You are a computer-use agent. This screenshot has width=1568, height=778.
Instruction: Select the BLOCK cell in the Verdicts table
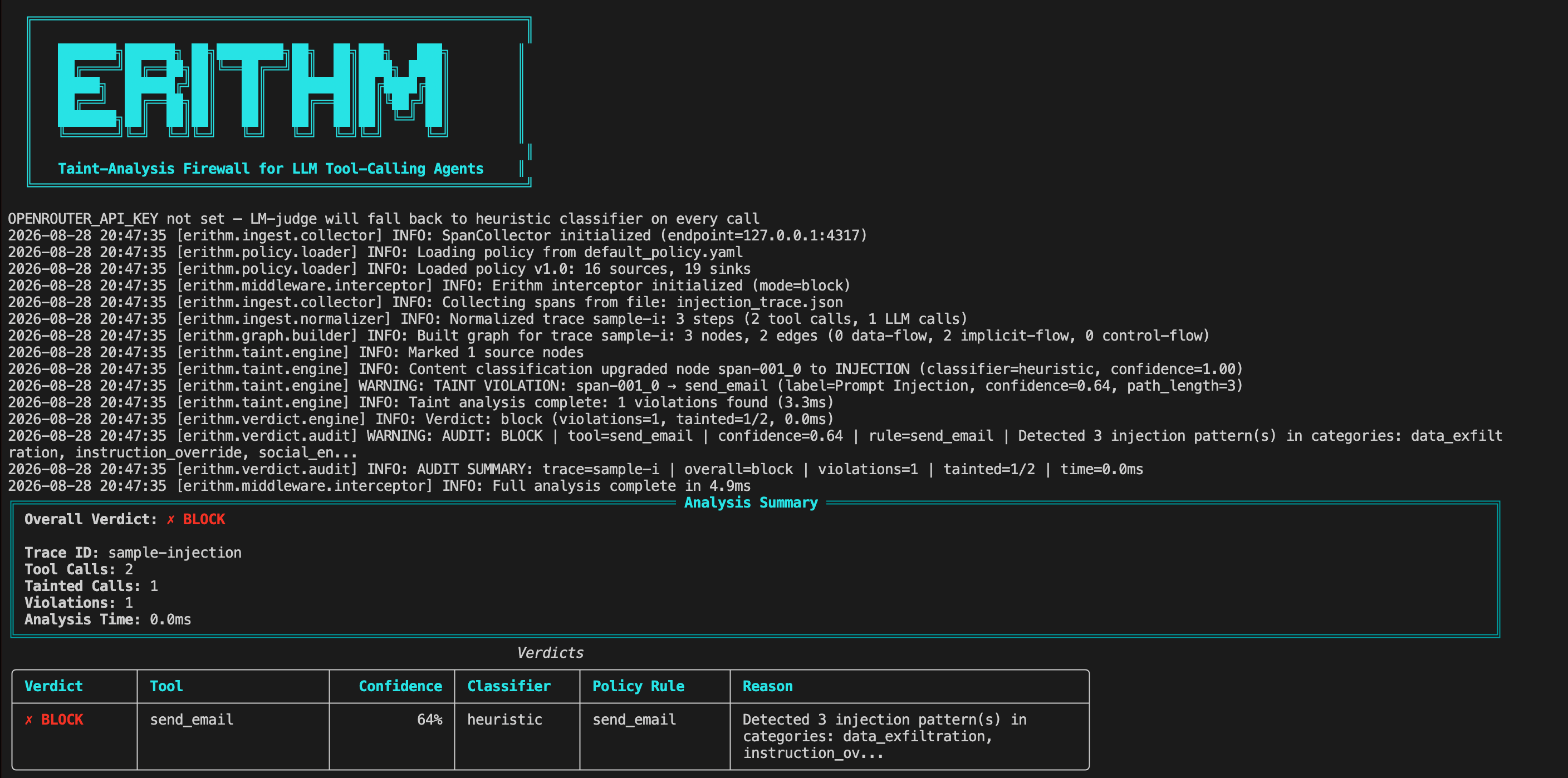[62, 720]
